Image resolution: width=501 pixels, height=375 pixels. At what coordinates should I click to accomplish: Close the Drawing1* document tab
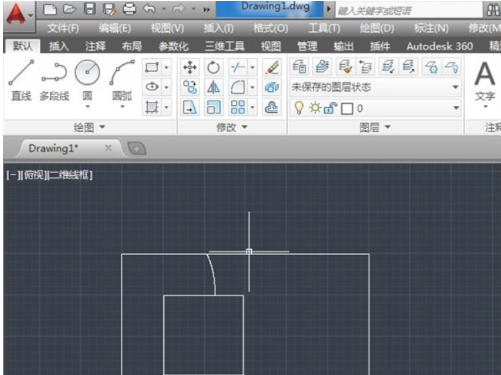pyautogui.click(x=108, y=148)
